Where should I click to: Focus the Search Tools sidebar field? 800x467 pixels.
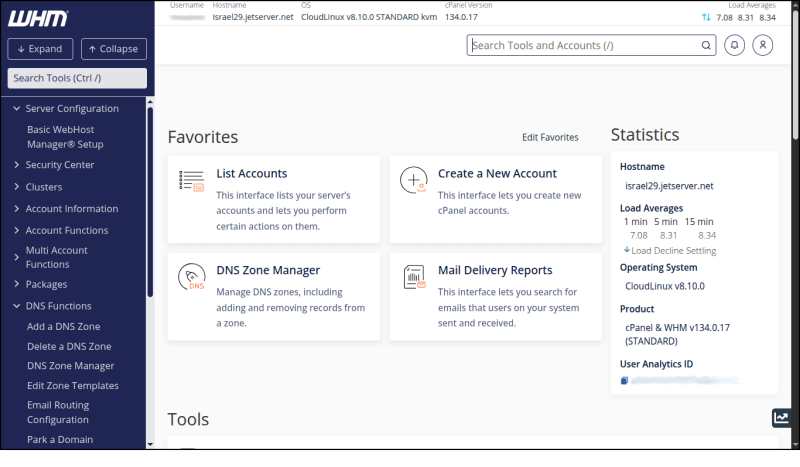pyautogui.click(x=77, y=78)
